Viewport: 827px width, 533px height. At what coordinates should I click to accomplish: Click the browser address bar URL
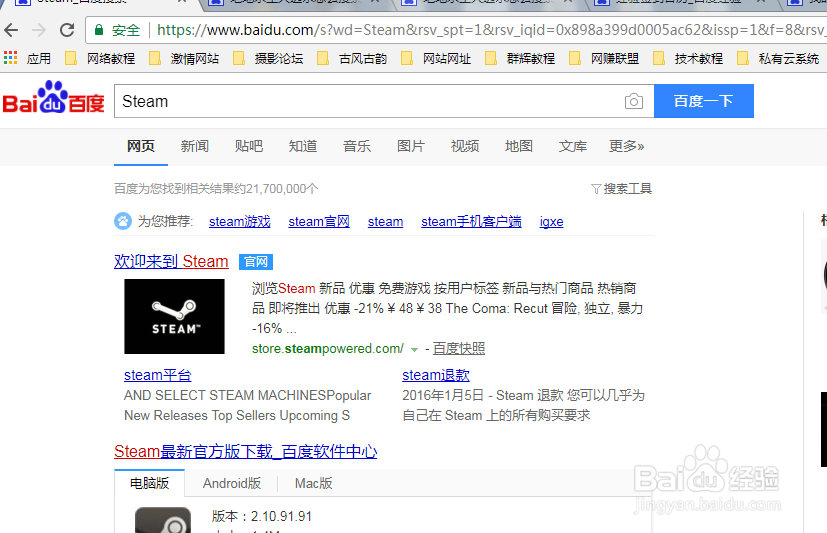point(491,30)
